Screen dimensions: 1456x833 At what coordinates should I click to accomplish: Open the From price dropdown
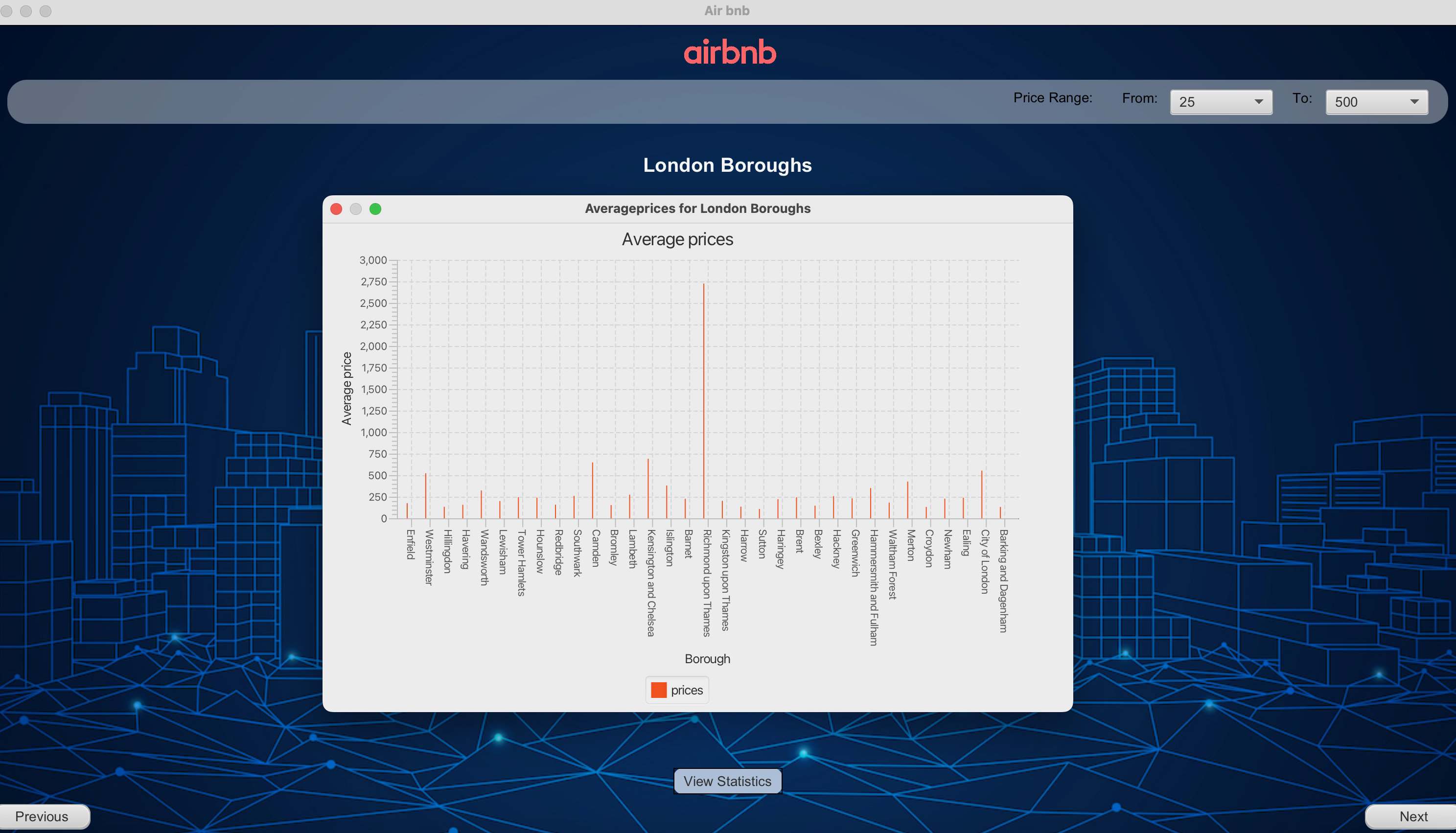pos(1221,102)
